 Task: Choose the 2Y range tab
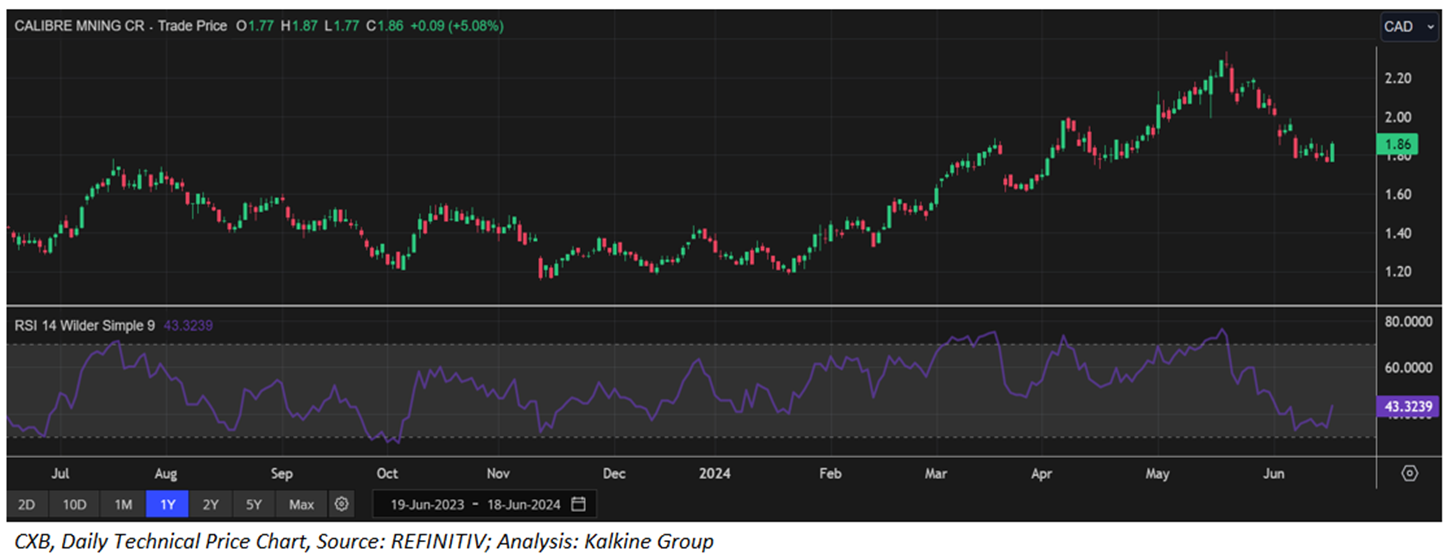212,503
